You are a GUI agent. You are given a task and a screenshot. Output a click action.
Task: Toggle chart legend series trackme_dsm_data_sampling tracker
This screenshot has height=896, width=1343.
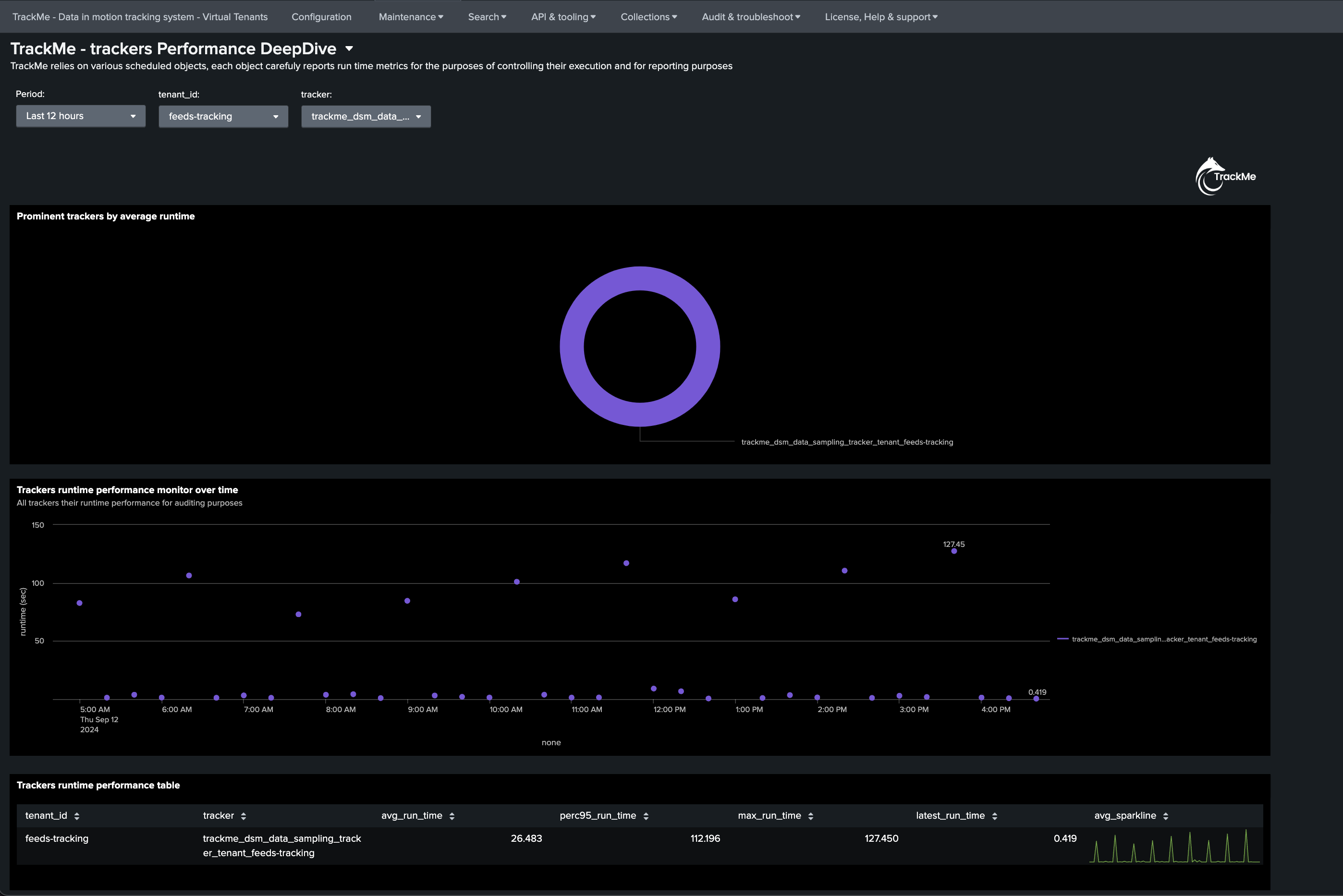pos(1157,640)
